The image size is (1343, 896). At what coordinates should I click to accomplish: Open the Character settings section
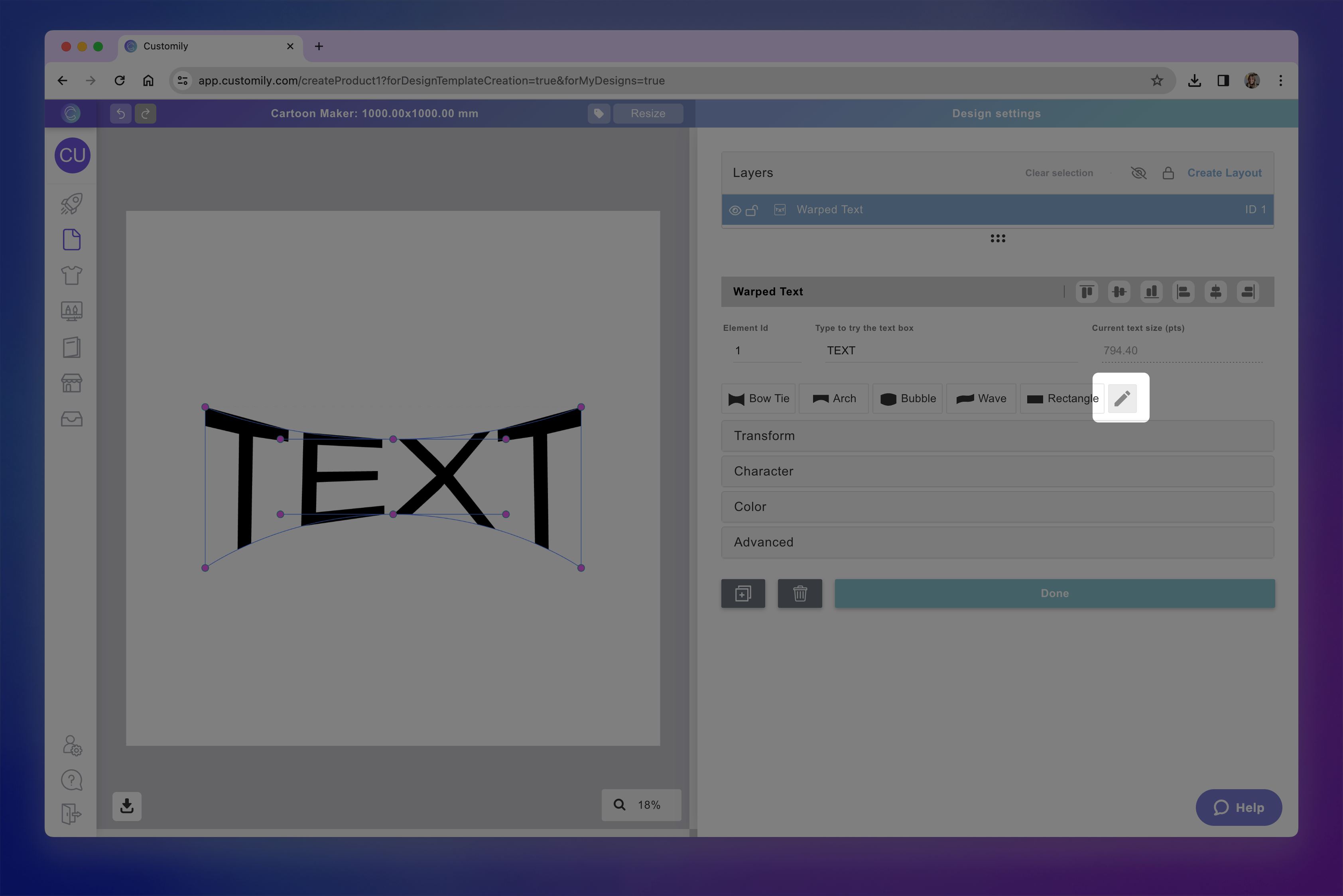point(997,471)
